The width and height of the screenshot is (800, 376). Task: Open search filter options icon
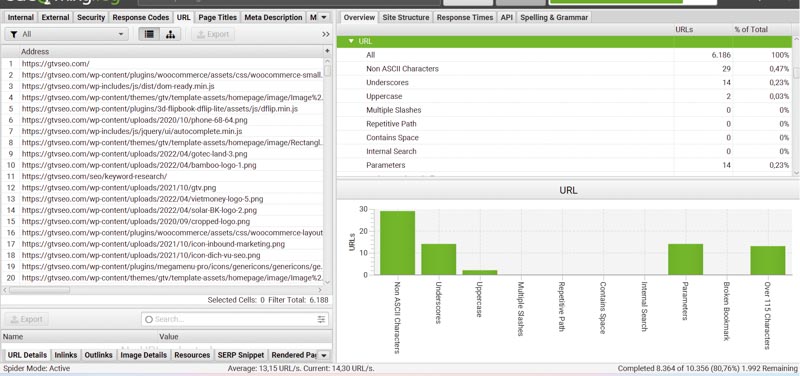(x=321, y=319)
